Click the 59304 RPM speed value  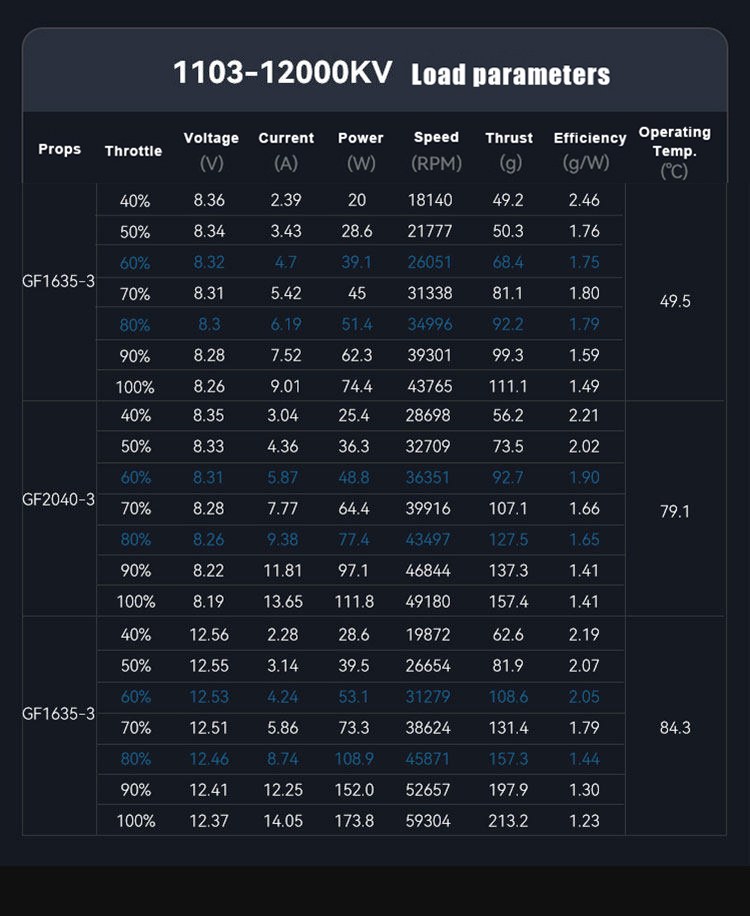(429, 821)
